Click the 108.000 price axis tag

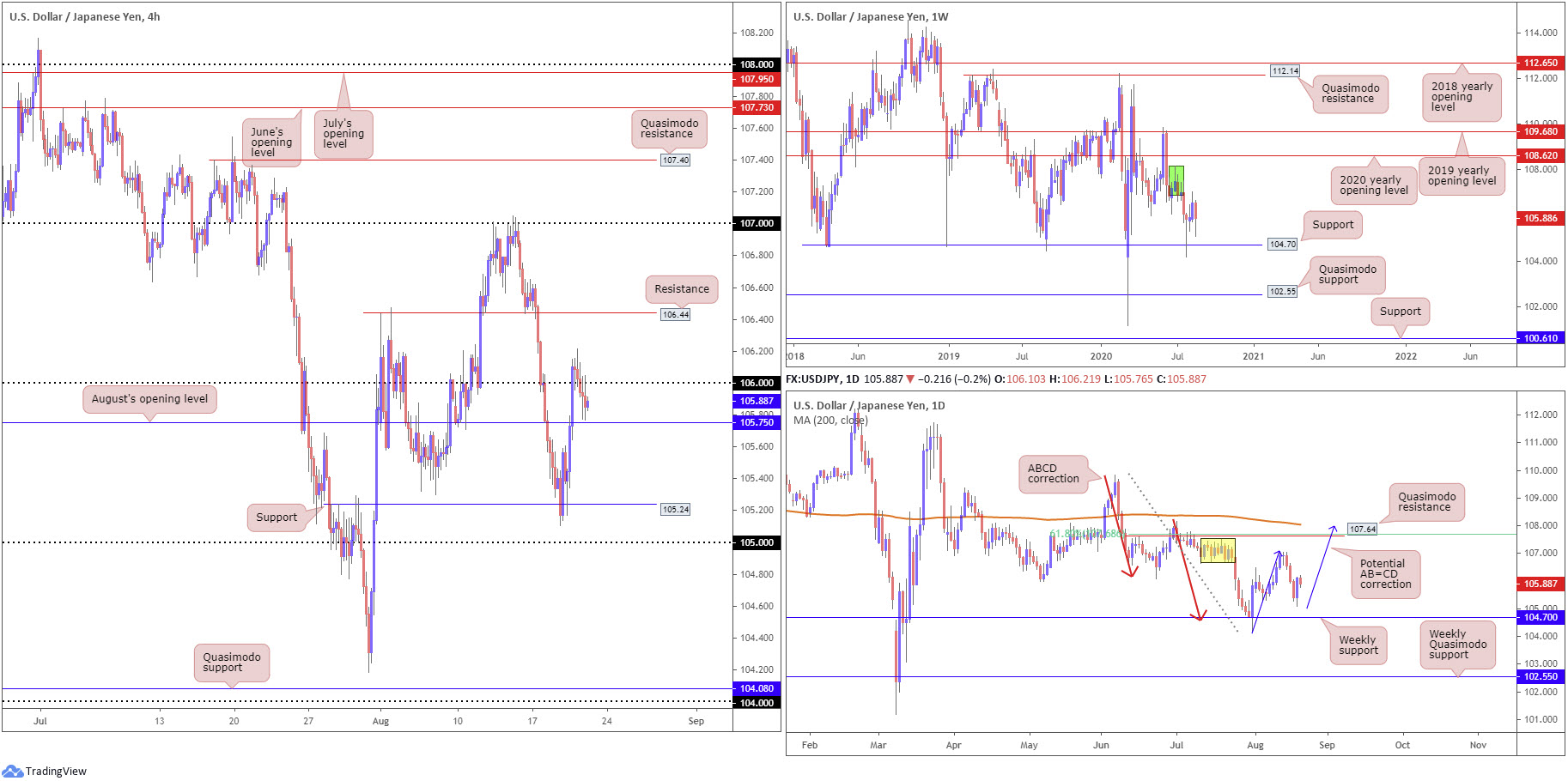point(756,64)
